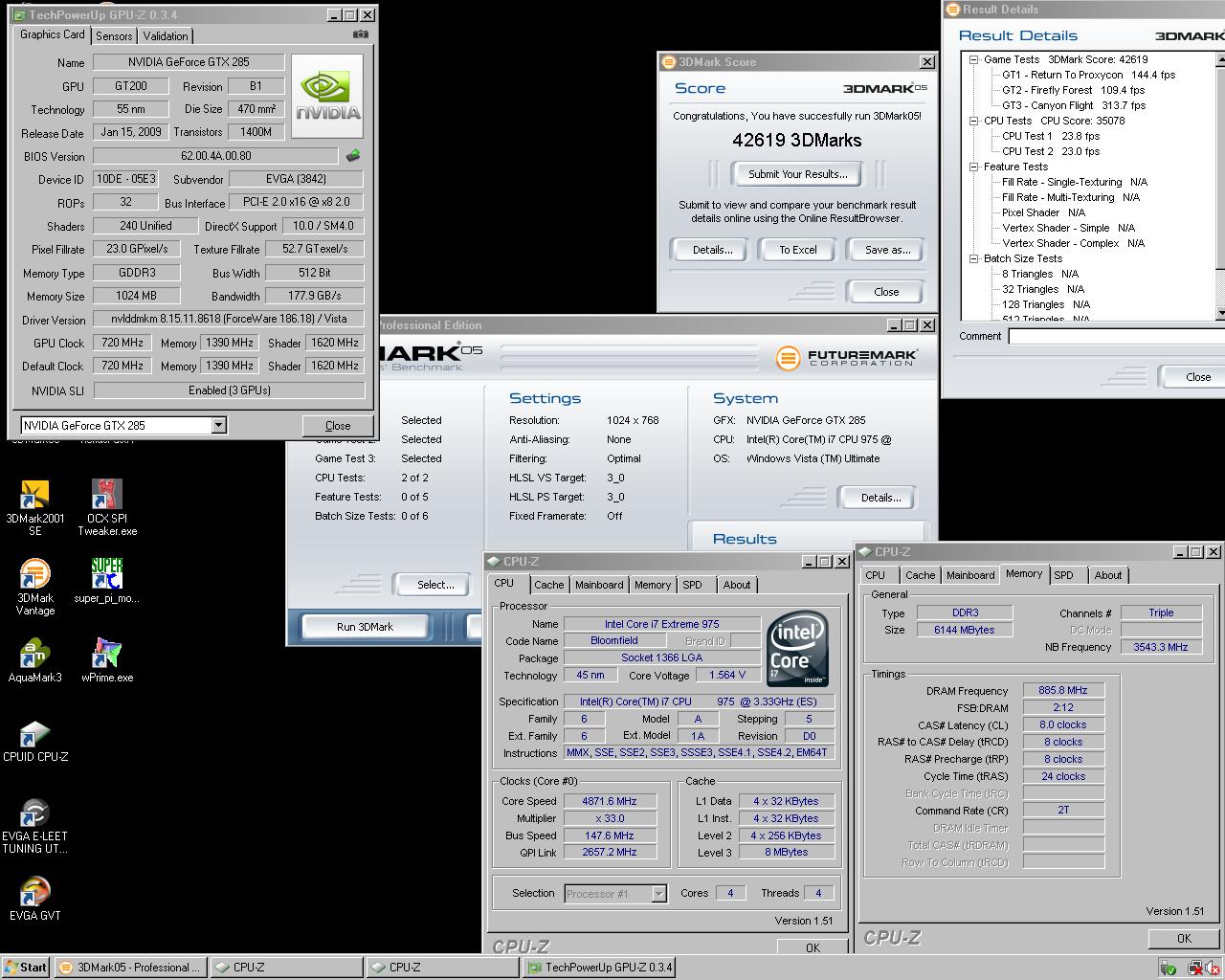Click Run 3DMark button
Screen dimensions: 1225x980
coord(365,627)
